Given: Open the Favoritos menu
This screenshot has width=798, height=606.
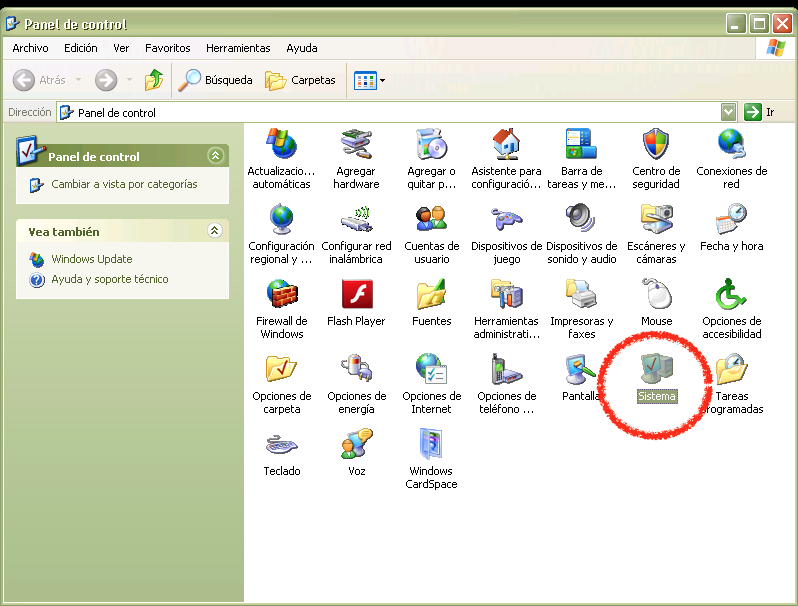Looking at the screenshot, I should click(x=167, y=48).
